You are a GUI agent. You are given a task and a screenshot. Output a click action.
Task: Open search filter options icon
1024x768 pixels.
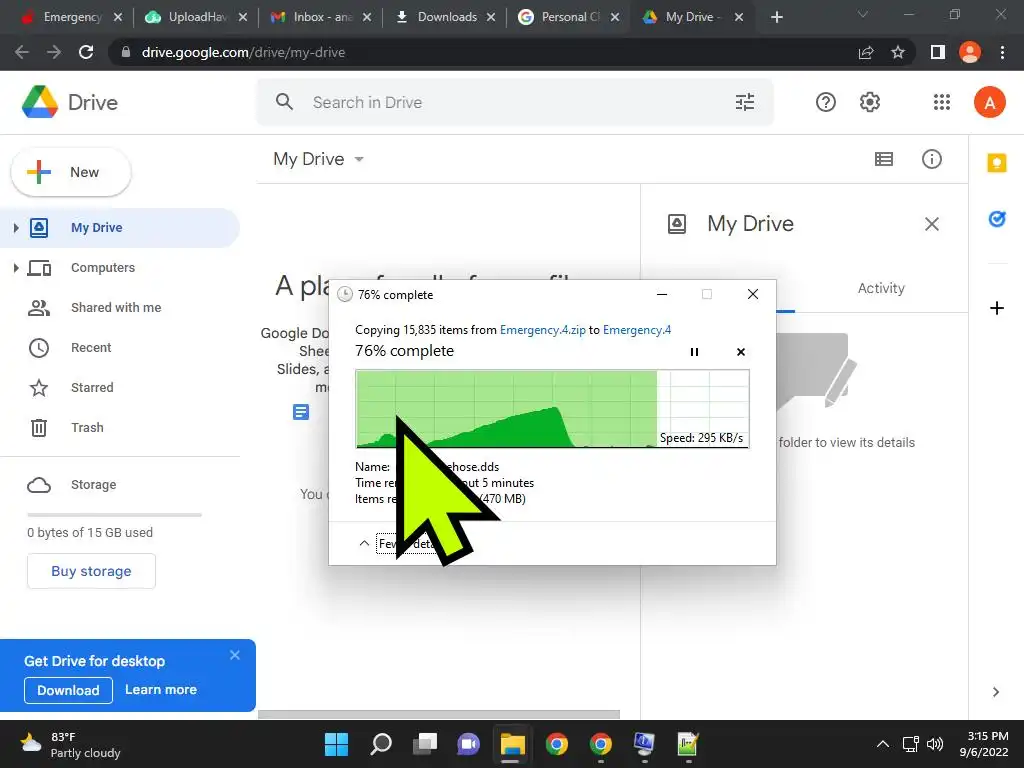click(x=744, y=102)
